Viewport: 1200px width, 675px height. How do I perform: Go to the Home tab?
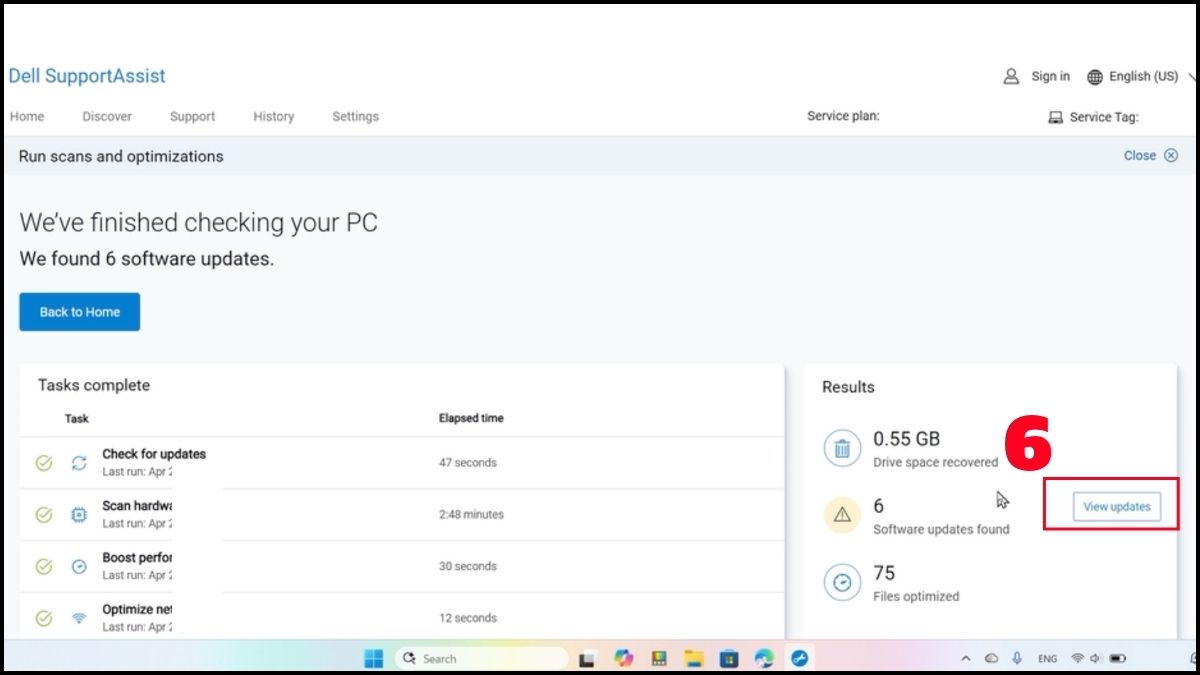point(27,117)
